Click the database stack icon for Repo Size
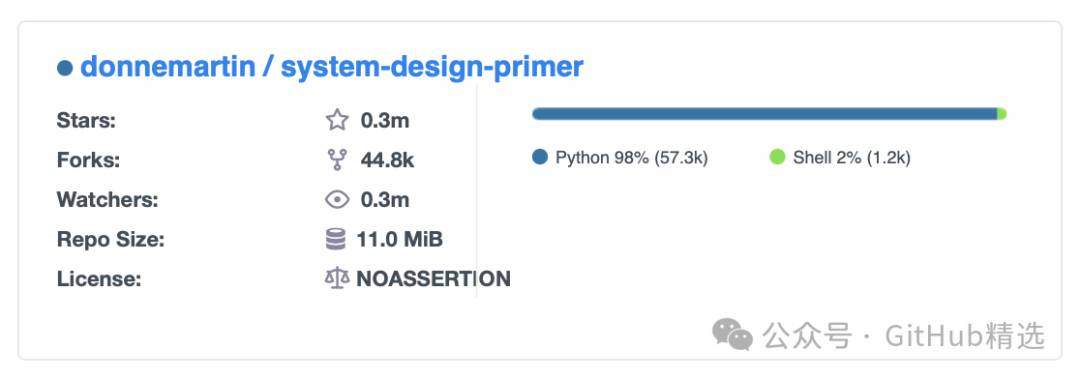 [335, 239]
